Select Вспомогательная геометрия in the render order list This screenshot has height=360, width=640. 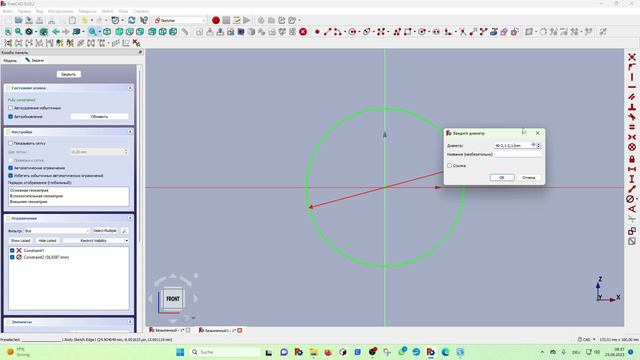coord(36,196)
